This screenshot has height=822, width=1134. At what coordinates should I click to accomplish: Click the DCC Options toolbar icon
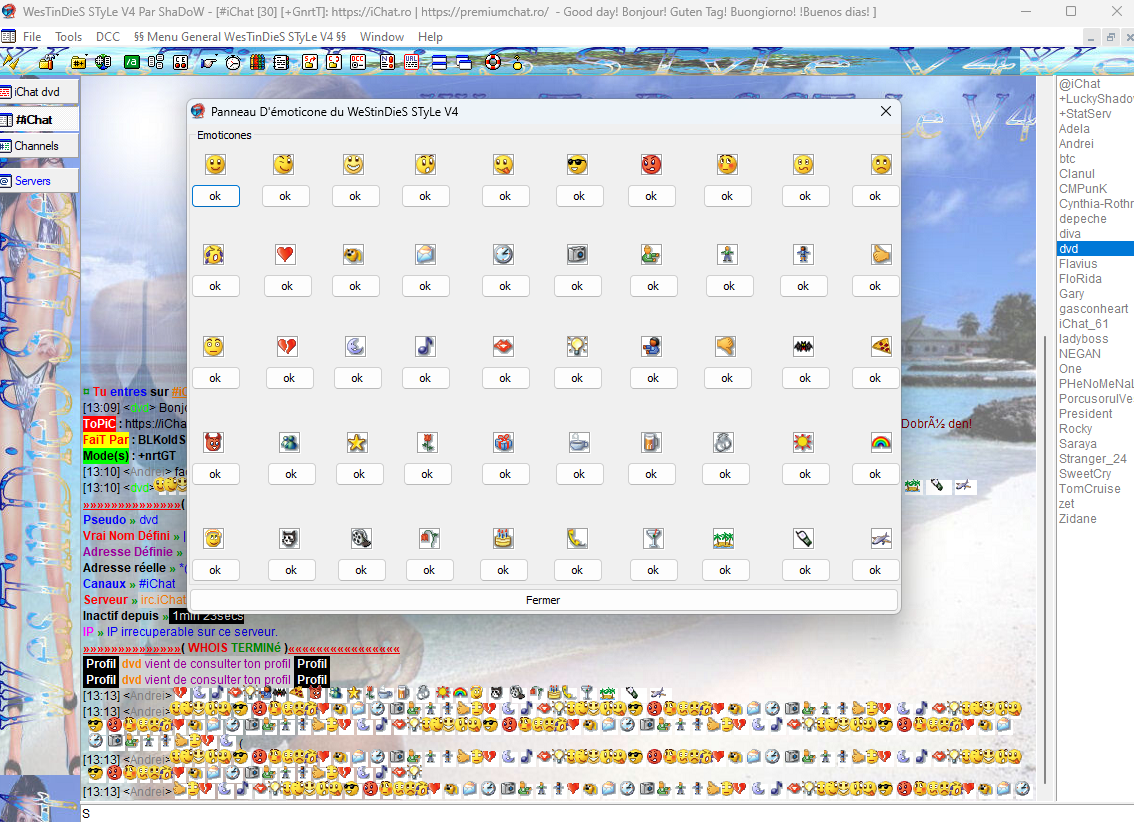tap(358, 62)
